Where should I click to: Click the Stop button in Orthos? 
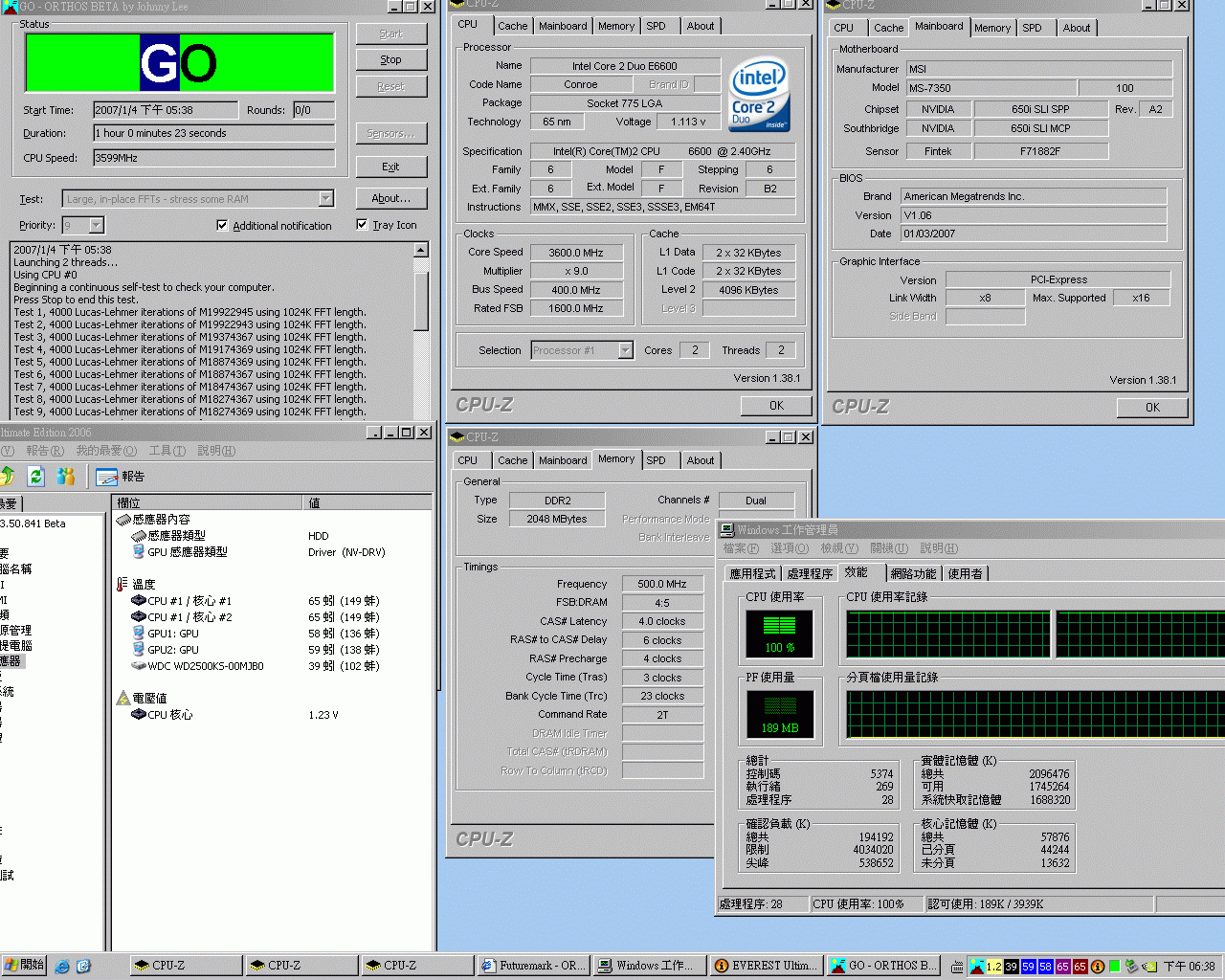click(x=390, y=59)
